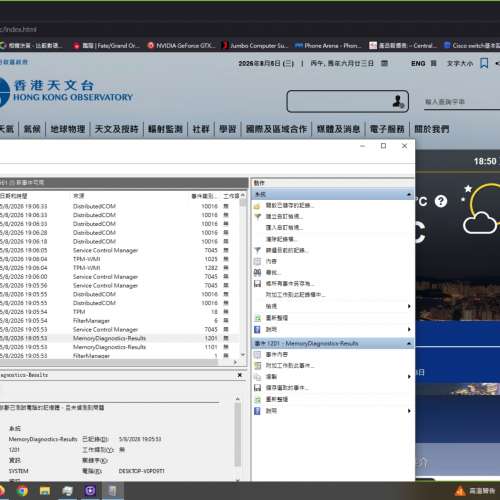The width and height of the screenshot is (500, 500).
Task: Click the Event Viewer taskbar icon
Action: (112, 491)
